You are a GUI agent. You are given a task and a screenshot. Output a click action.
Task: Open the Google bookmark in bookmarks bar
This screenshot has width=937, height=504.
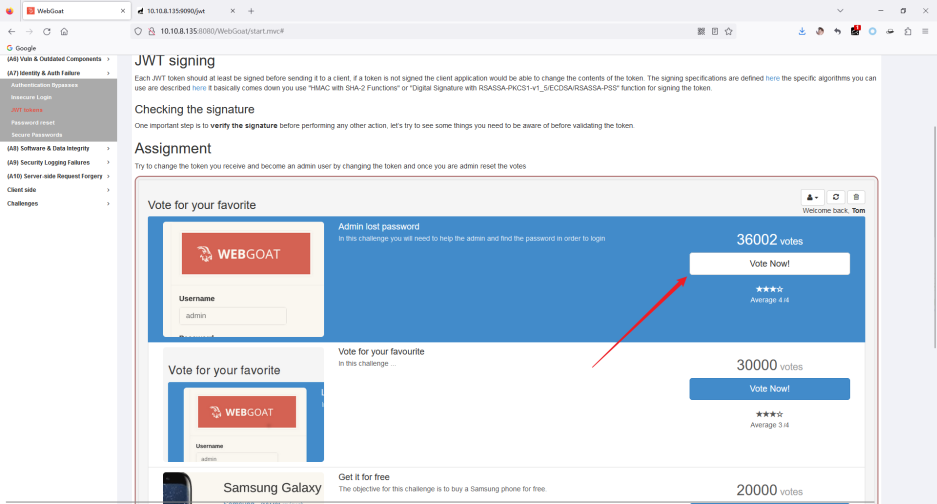coord(22,48)
